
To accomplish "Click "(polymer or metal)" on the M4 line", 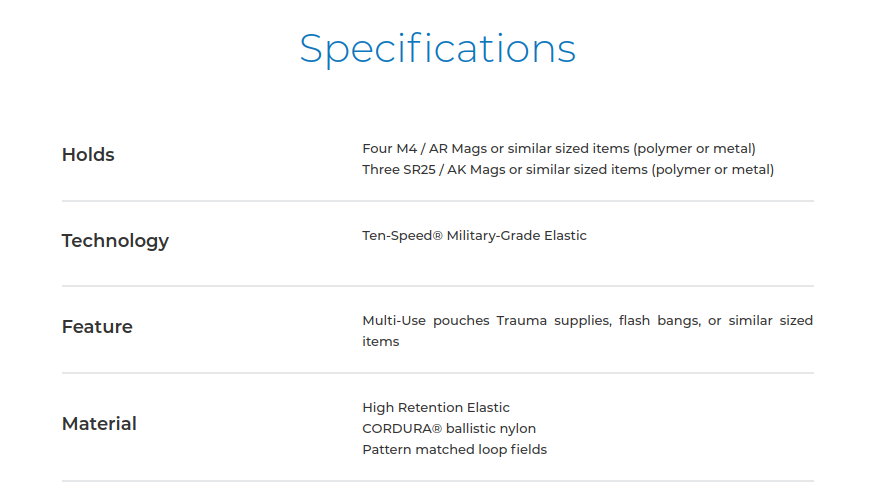I will pos(694,149).
